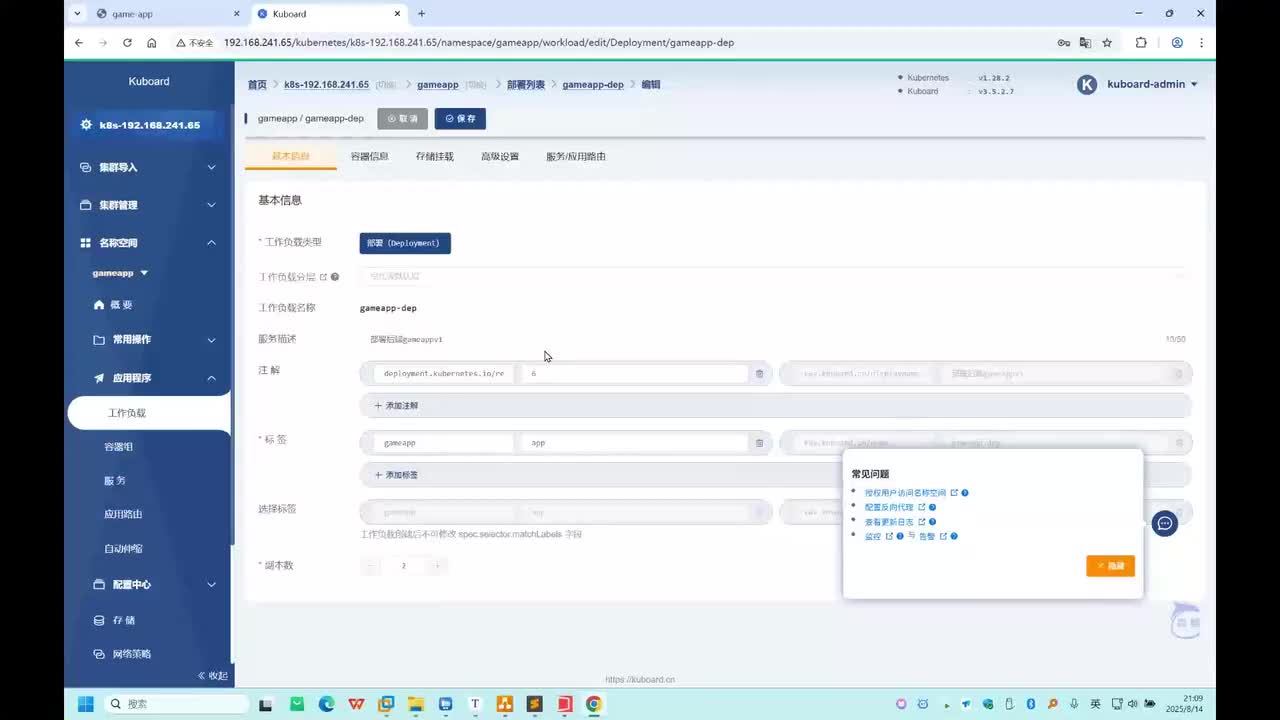Switch to the 高级设置 tab

click(x=500, y=157)
